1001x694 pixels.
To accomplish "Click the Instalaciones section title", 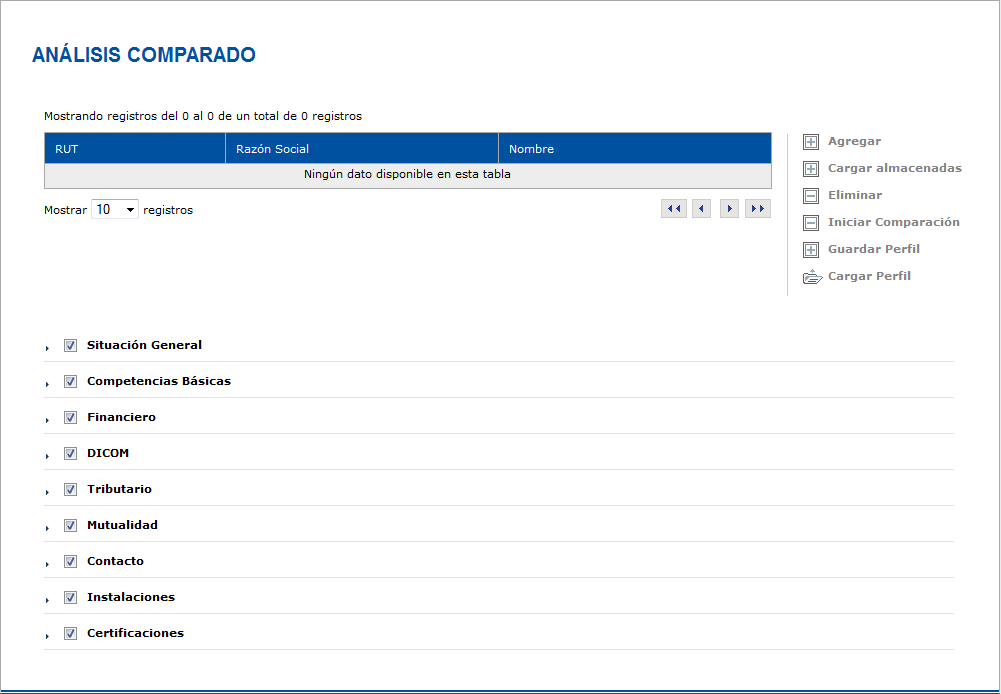I will click(x=131, y=597).
